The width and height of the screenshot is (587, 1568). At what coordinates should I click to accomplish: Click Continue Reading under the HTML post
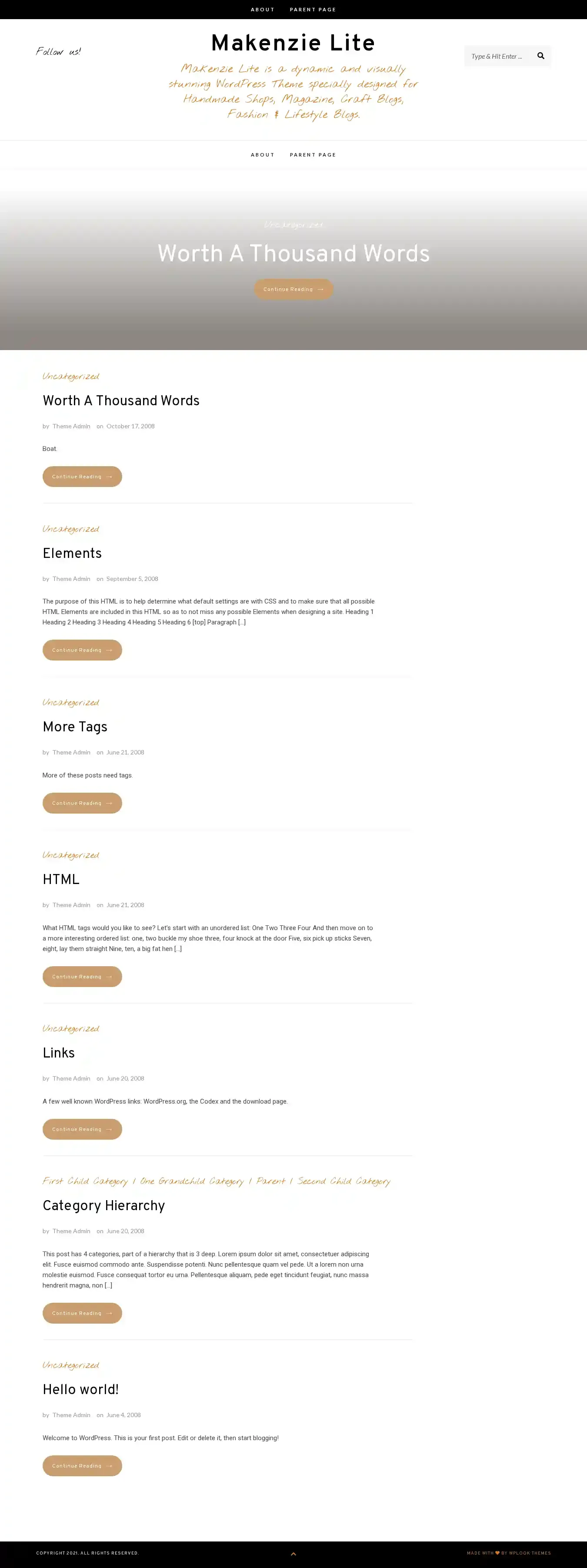[82, 976]
